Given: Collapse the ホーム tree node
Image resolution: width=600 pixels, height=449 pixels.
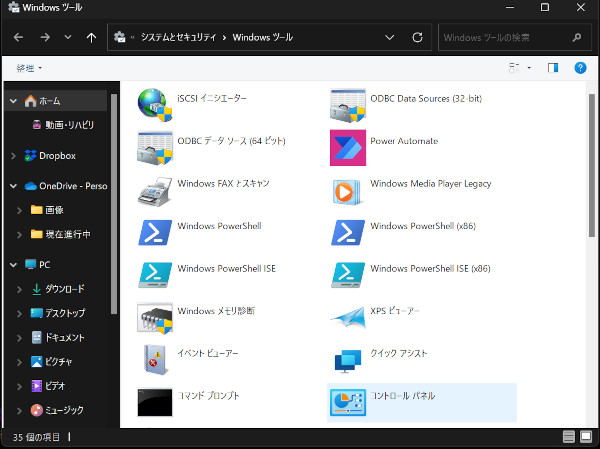Looking at the screenshot, I should tap(13, 101).
